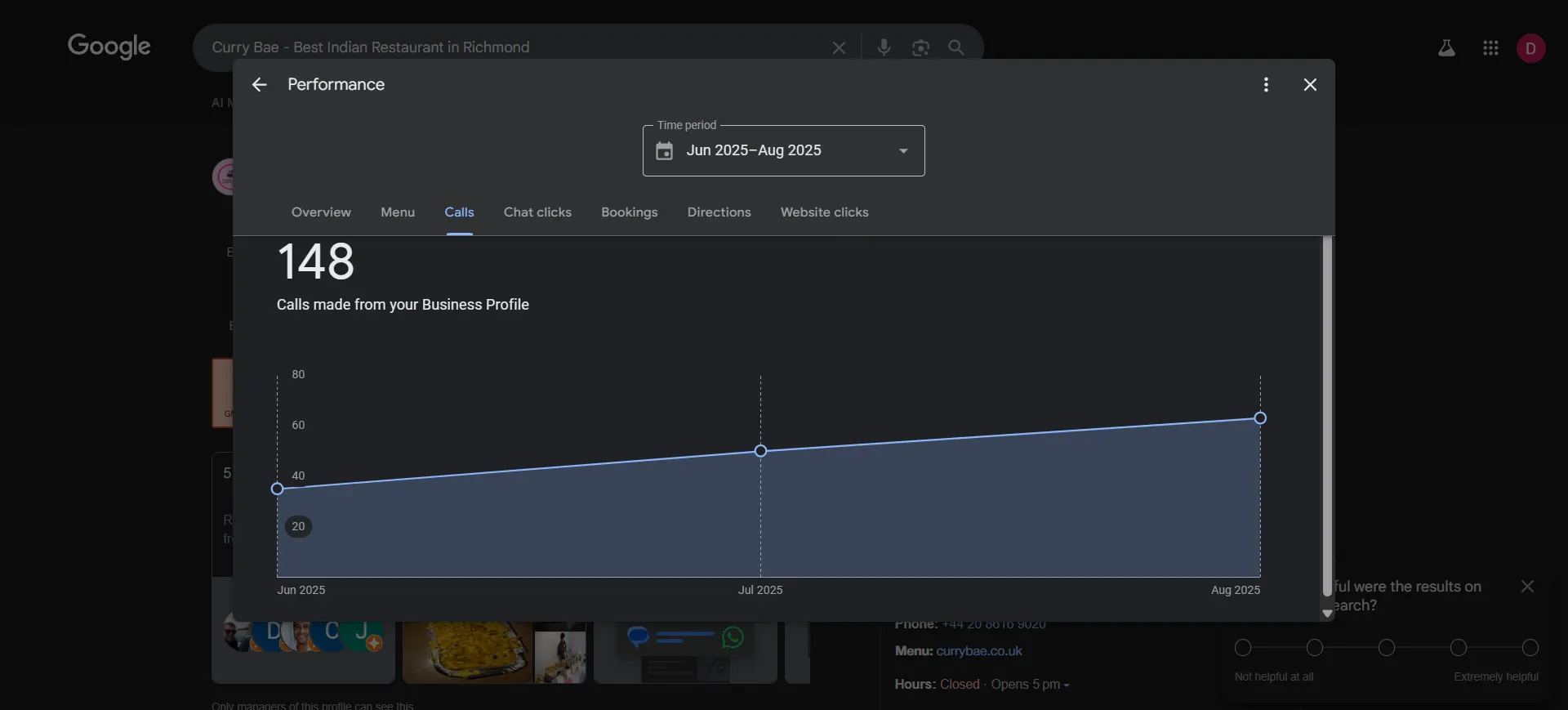
Task: Select the first 'Not helpful at all' radio
Action: point(1243,648)
